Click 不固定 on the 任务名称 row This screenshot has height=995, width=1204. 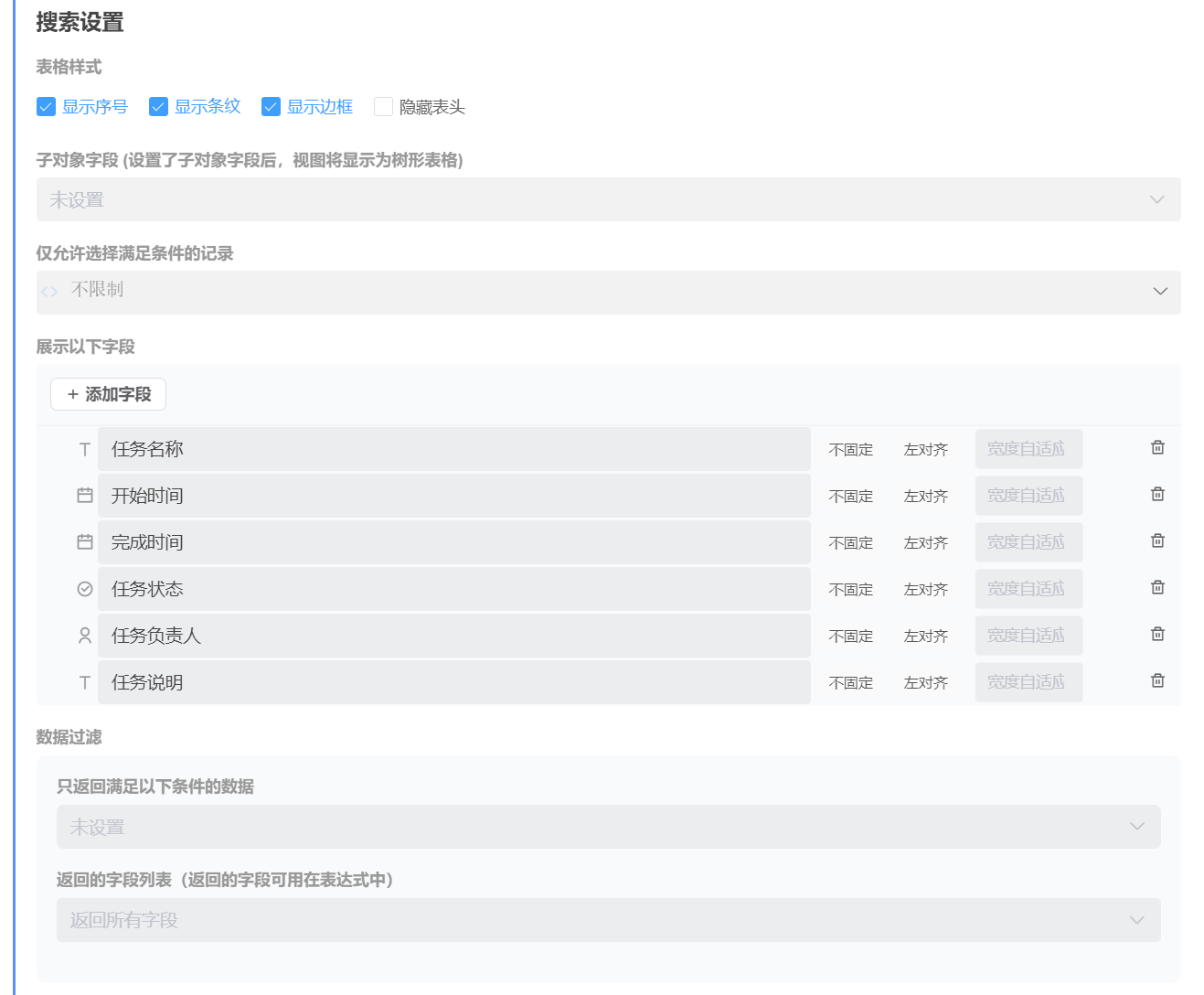[850, 448]
